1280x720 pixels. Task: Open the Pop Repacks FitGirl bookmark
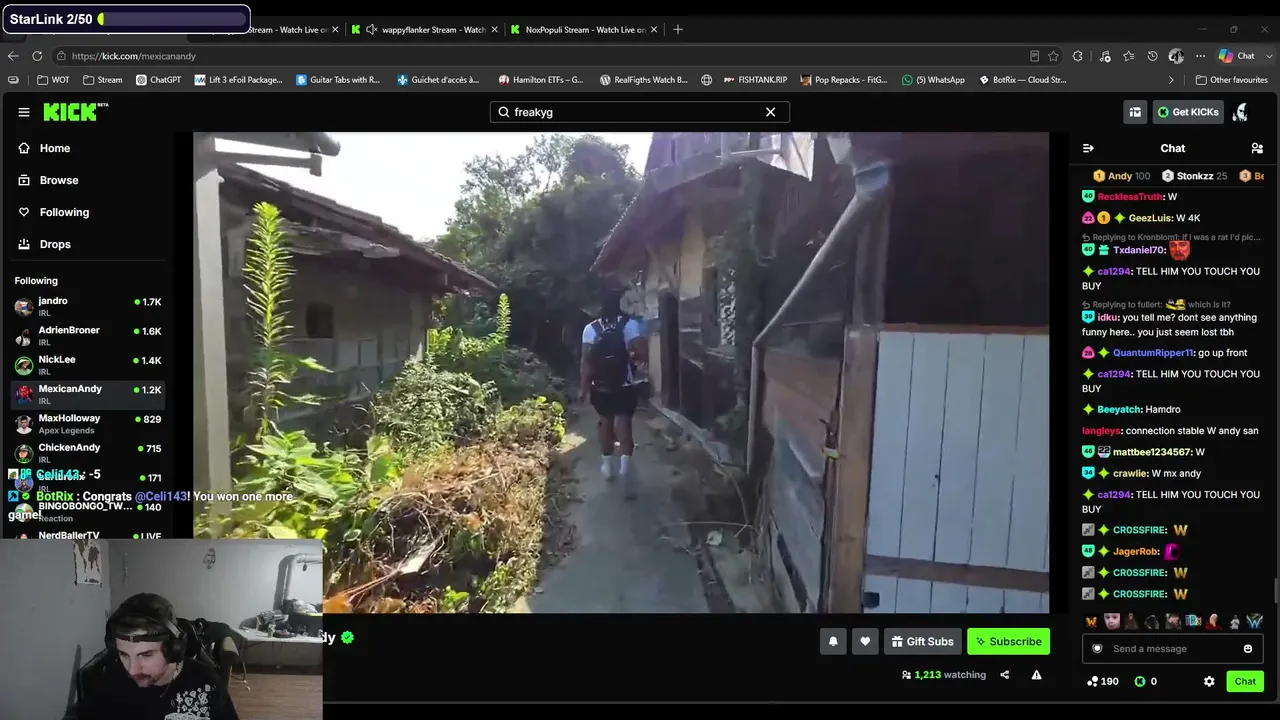pyautogui.click(x=842, y=80)
